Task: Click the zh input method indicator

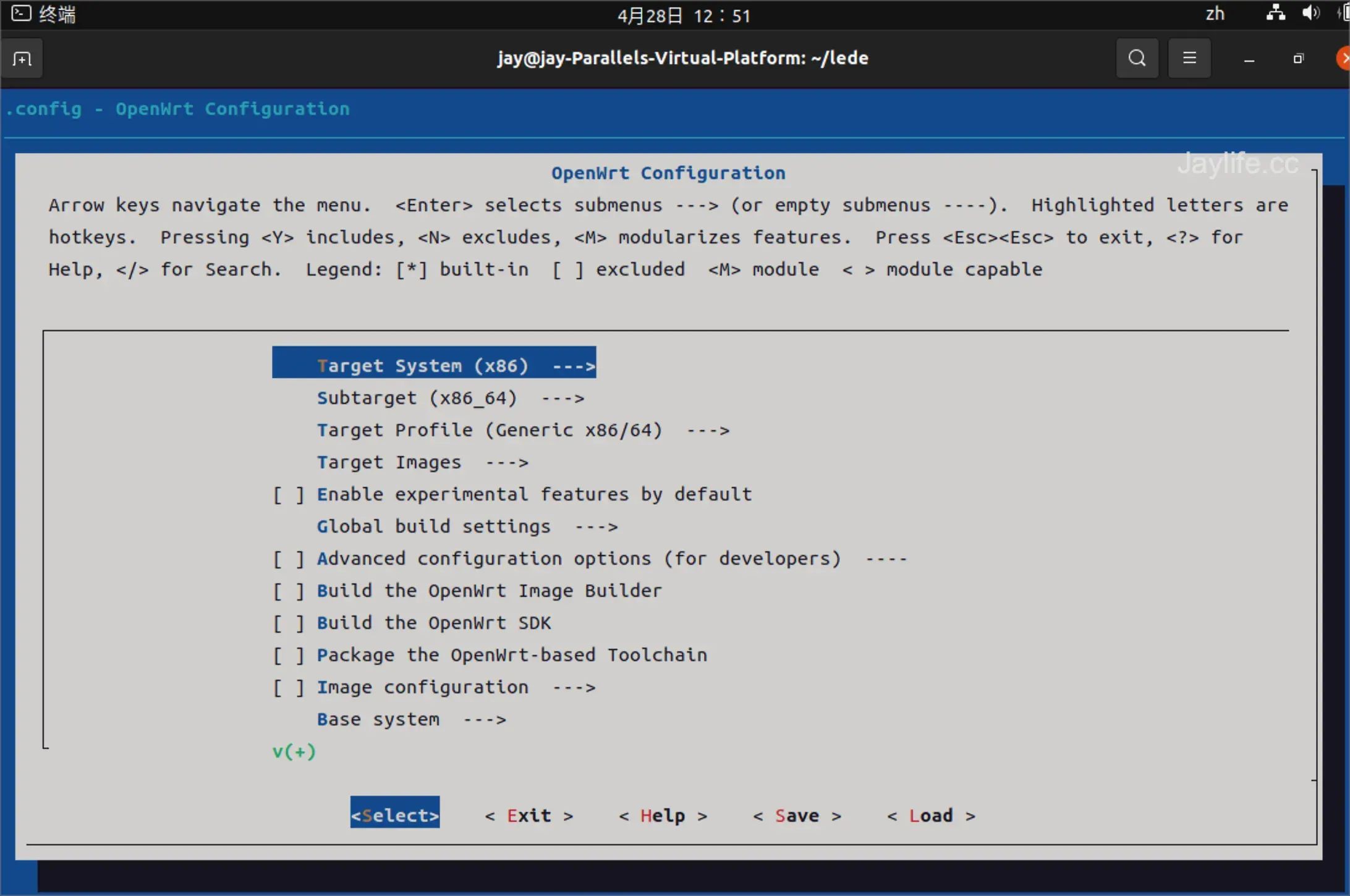Action: [1215, 14]
